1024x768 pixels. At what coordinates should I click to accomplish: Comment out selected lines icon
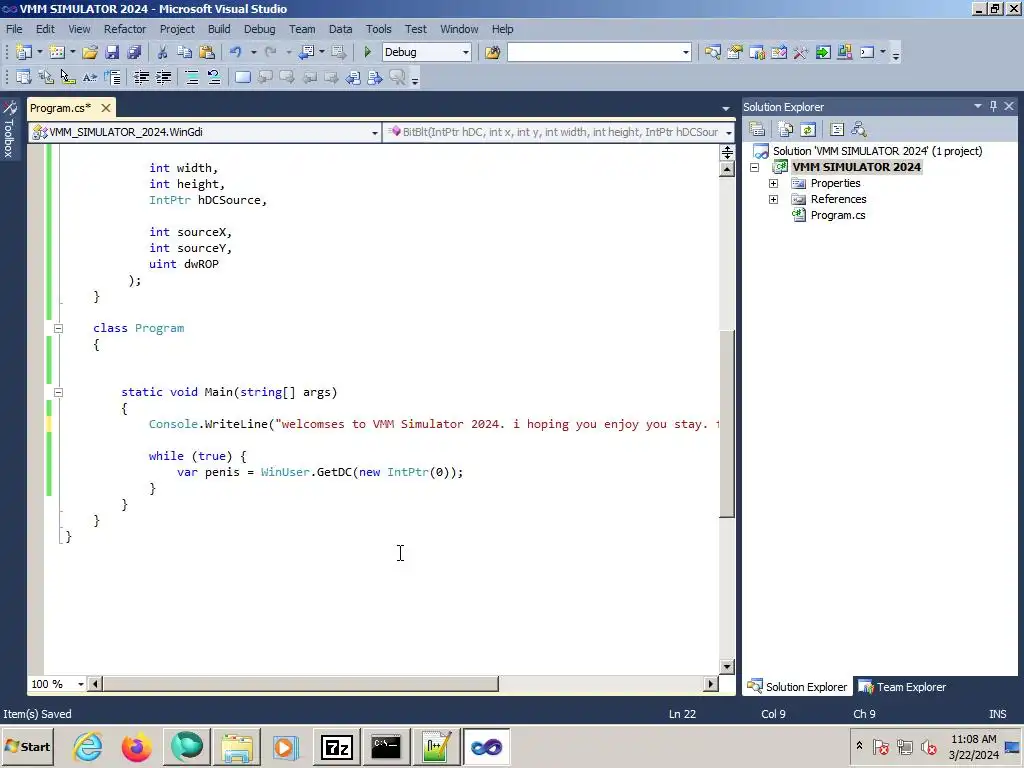click(x=191, y=78)
